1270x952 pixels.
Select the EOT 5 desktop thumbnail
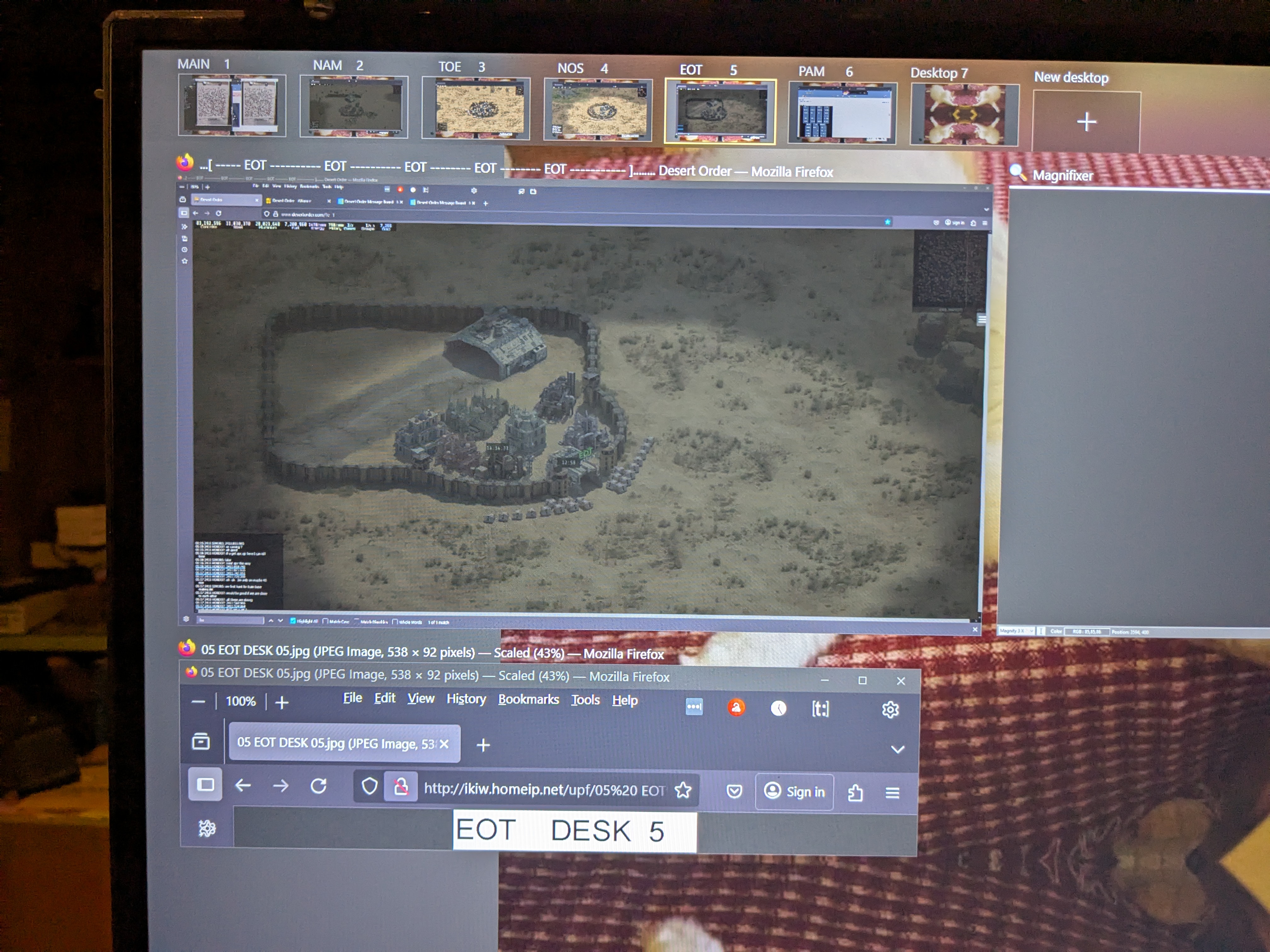(720, 111)
